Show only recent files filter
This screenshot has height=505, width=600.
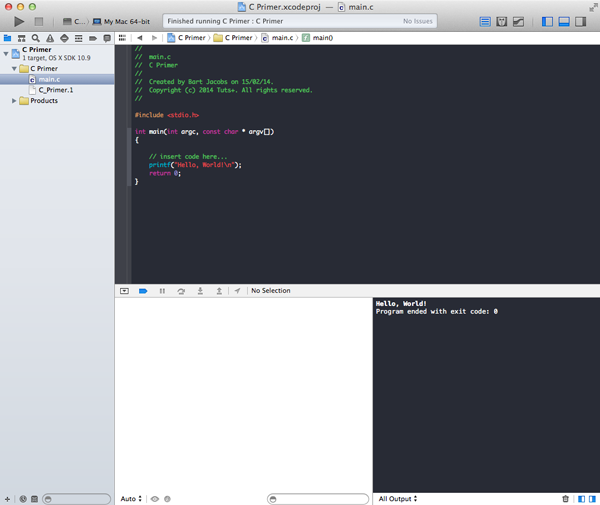click(23, 499)
